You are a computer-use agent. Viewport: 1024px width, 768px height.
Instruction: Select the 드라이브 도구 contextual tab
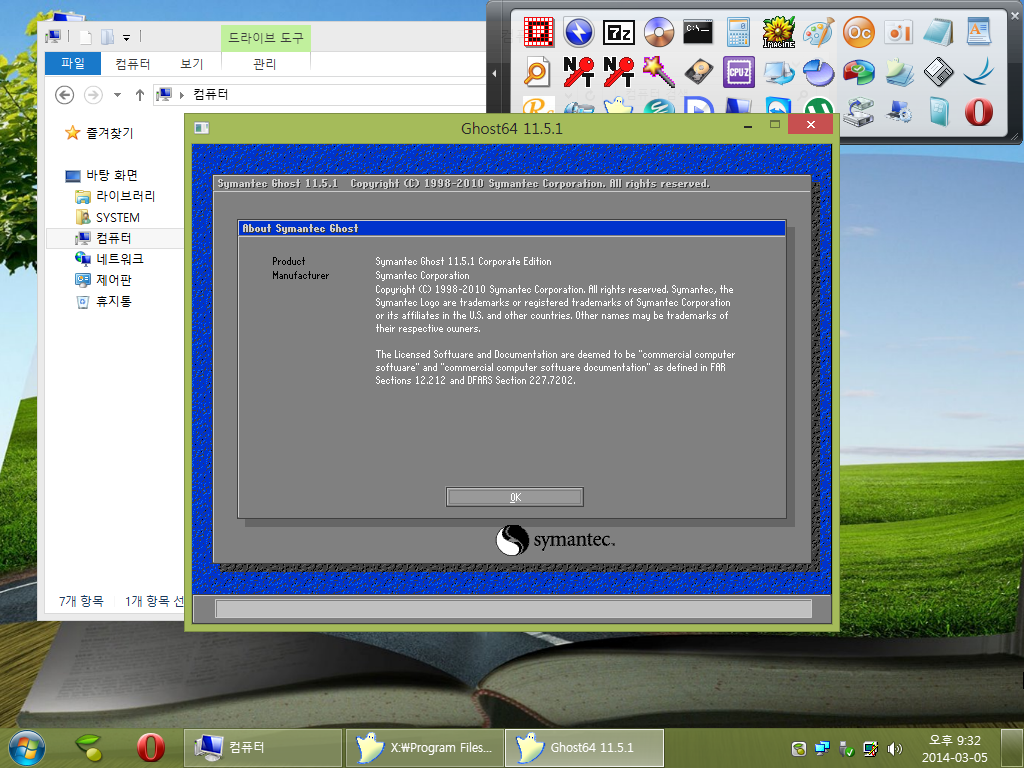pyautogui.click(x=266, y=37)
